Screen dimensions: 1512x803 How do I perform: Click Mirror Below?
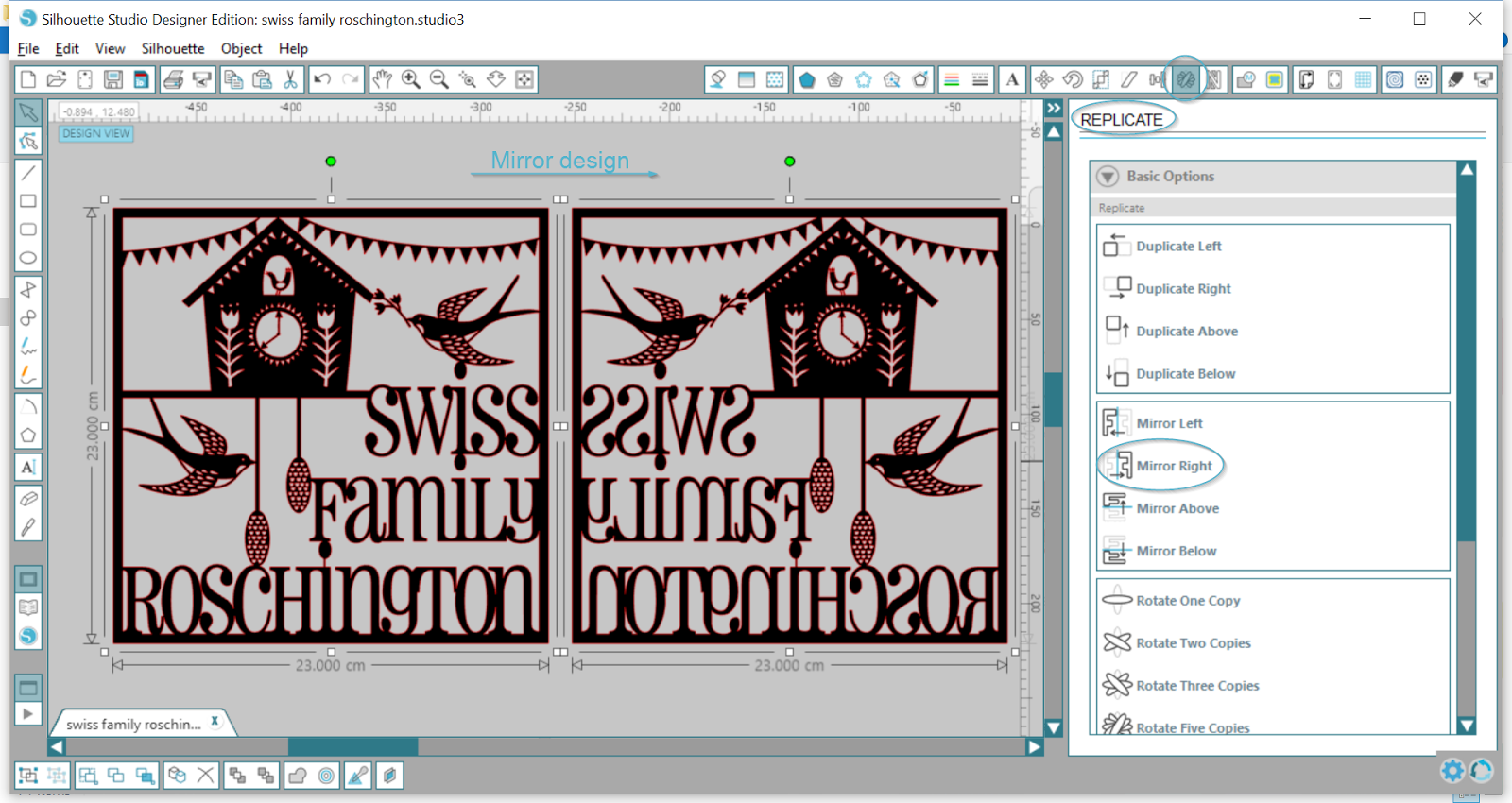pyautogui.click(x=1176, y=551)
